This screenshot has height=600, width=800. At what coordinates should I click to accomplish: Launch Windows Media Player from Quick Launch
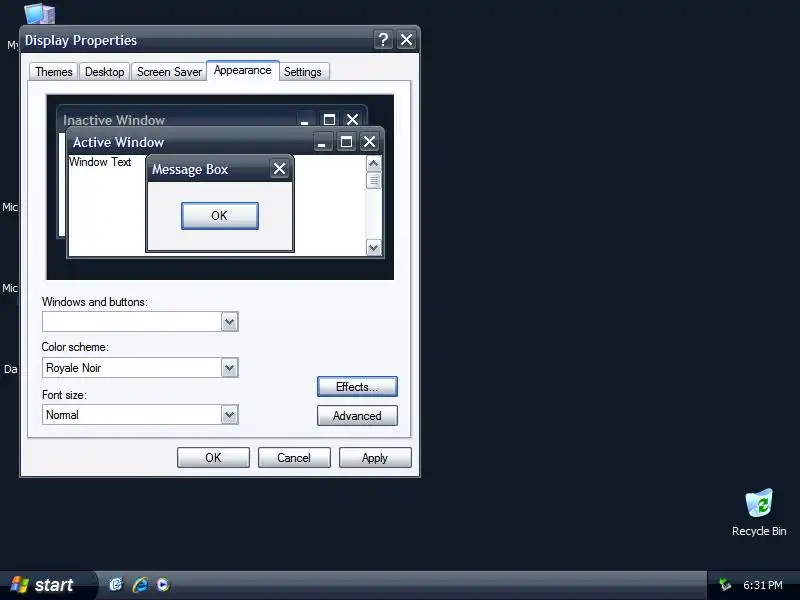[x=163, y=585]
